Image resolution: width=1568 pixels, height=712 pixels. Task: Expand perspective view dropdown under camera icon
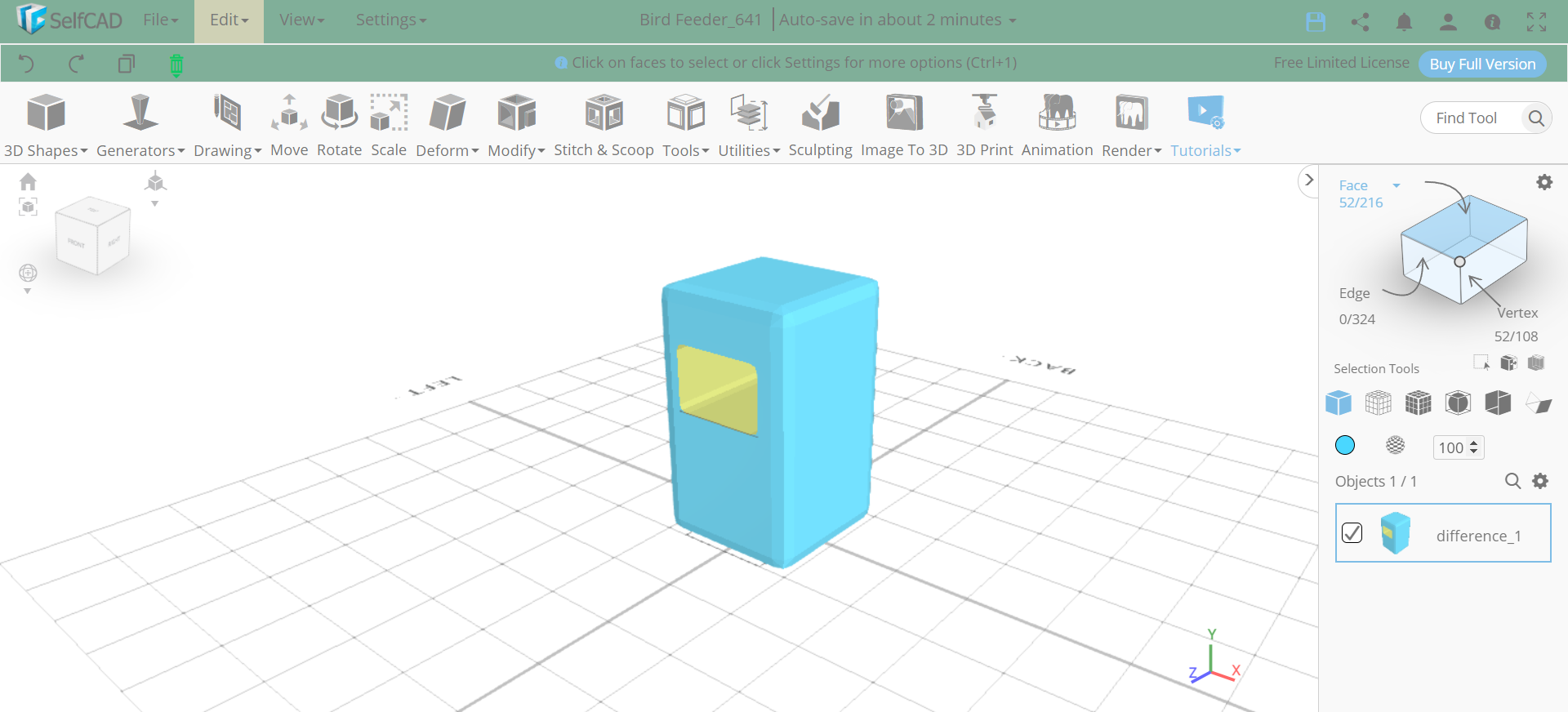coord(154,204)
